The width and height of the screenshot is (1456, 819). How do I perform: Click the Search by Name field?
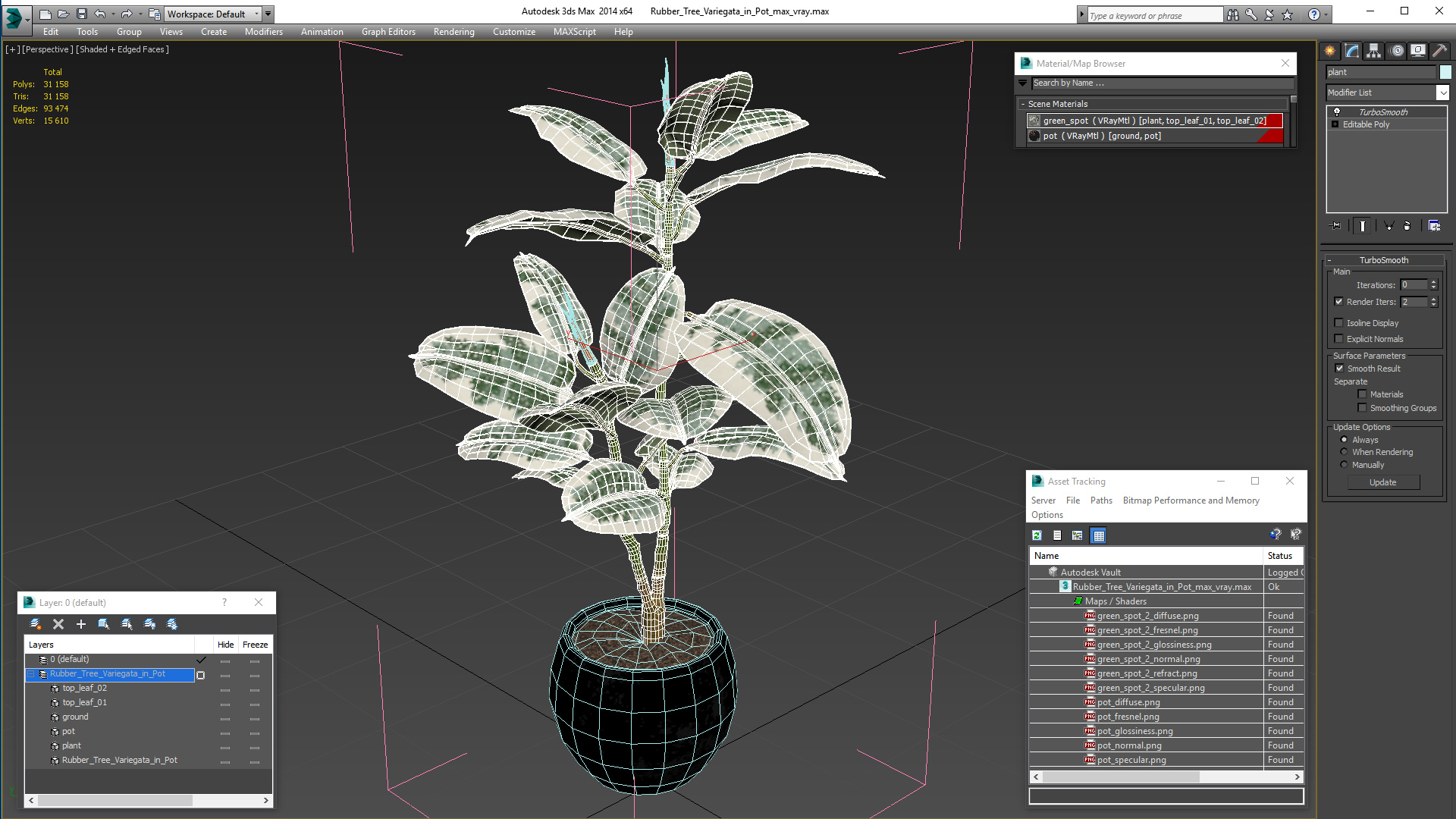pos(1160,83)
